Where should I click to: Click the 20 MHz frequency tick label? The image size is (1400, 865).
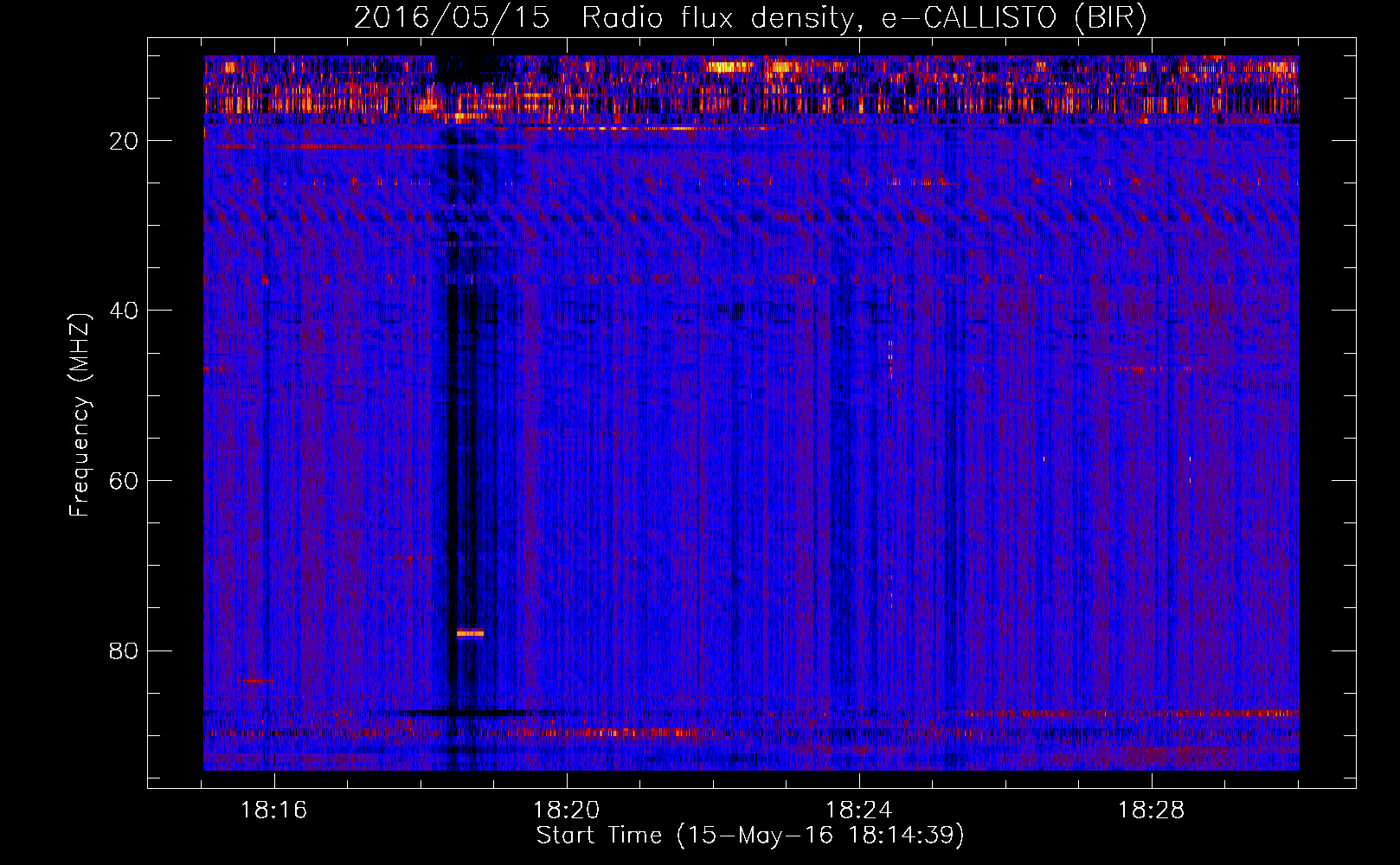click(124, 141)
